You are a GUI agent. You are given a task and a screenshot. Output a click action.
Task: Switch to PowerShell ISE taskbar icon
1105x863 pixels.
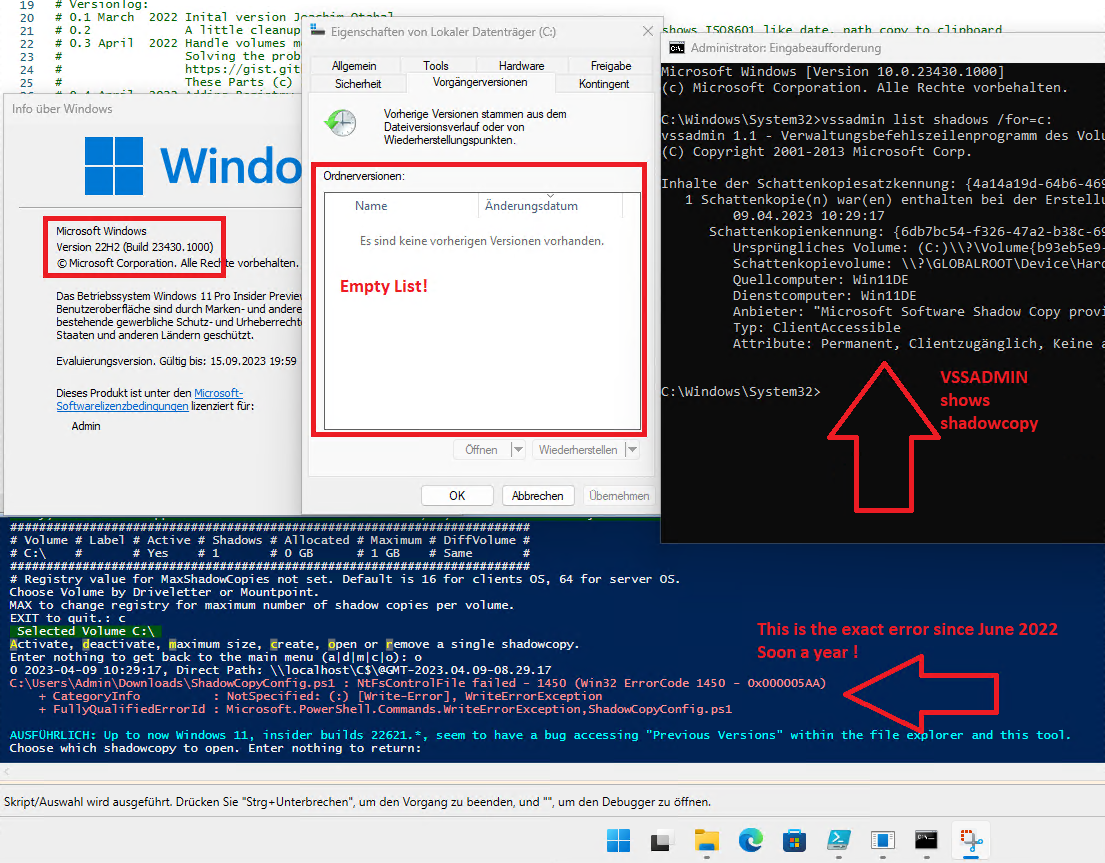click(x=839, y=840)
